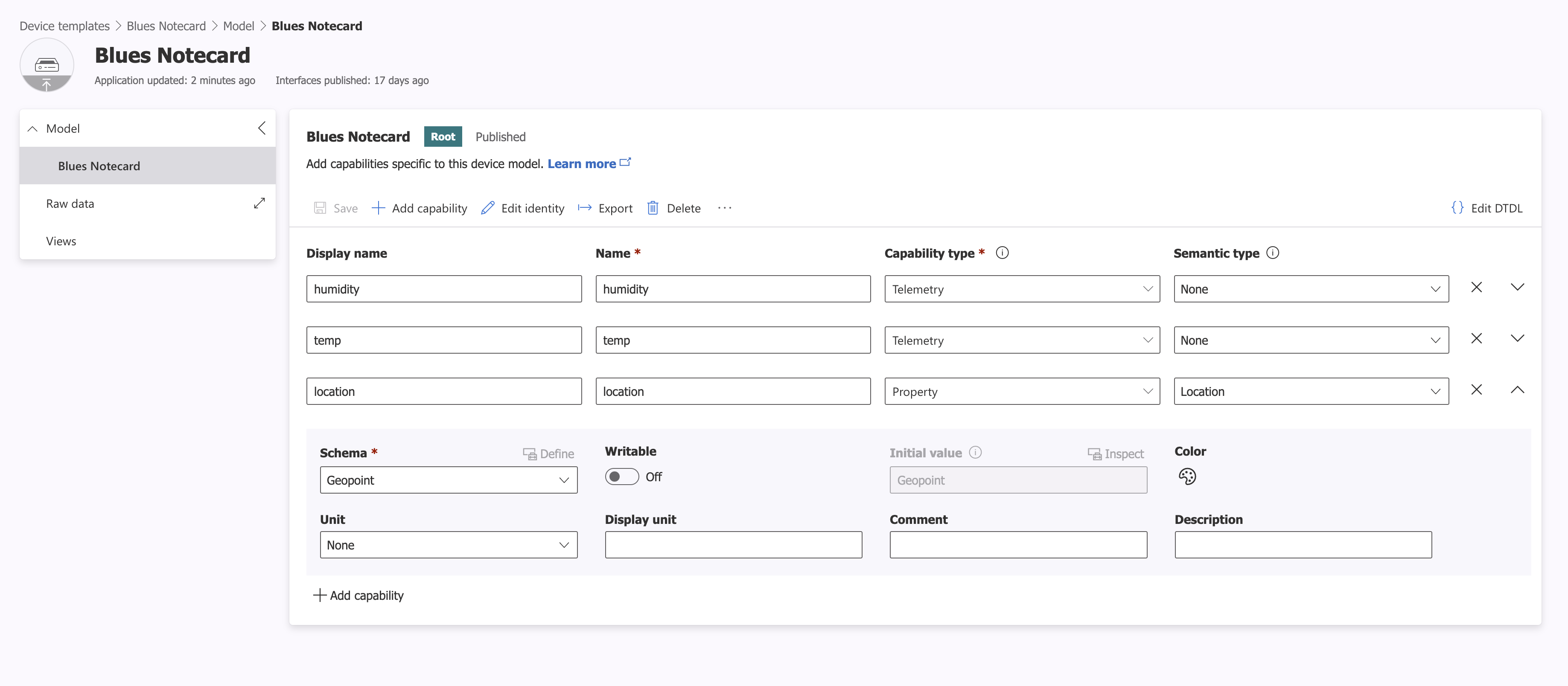Image resolution: width=1568 pixels, height=686 pixels.
Task: Open the Learn more link
Action: (x=589, y=164)
